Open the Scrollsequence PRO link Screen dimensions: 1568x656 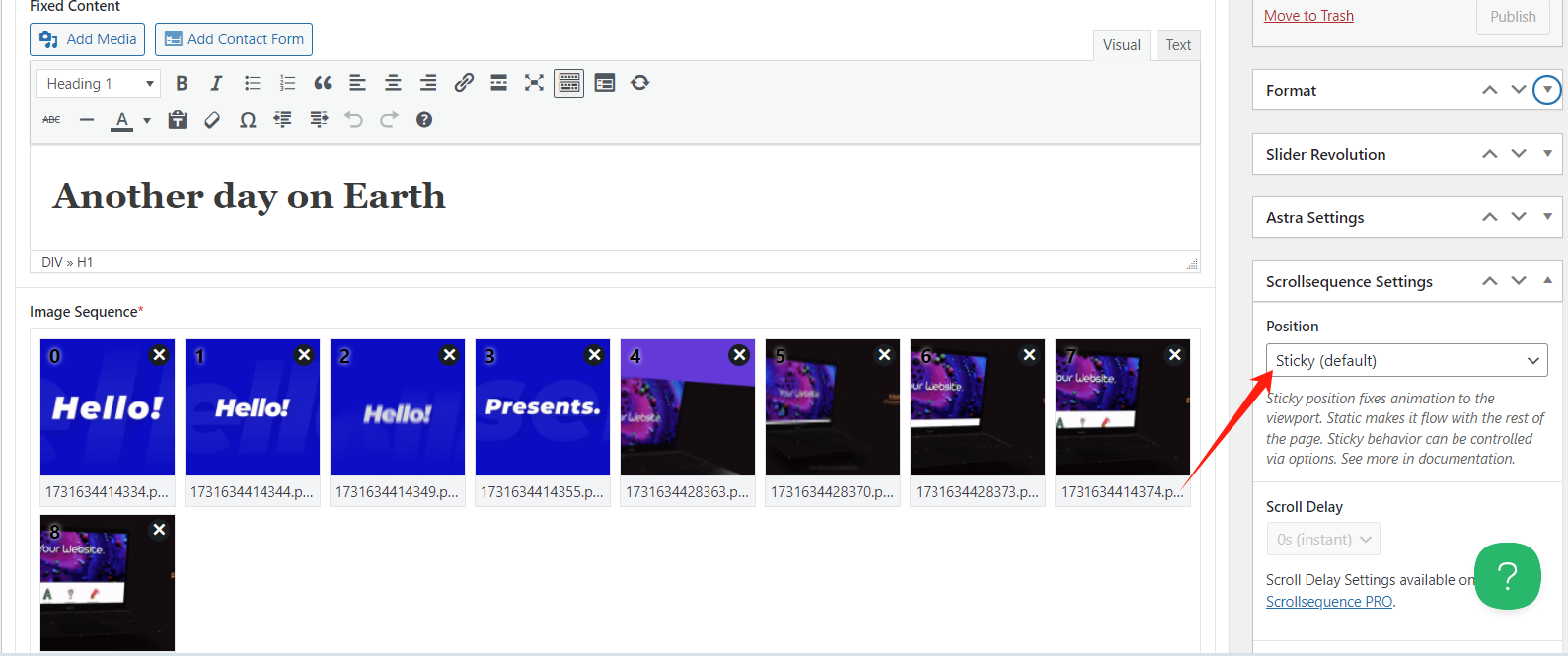point(1329,602)
